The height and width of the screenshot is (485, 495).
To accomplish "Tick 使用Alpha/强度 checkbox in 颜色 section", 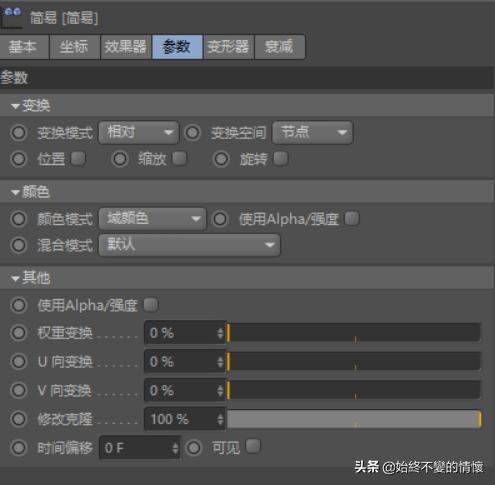I will [x=352, y=219].
